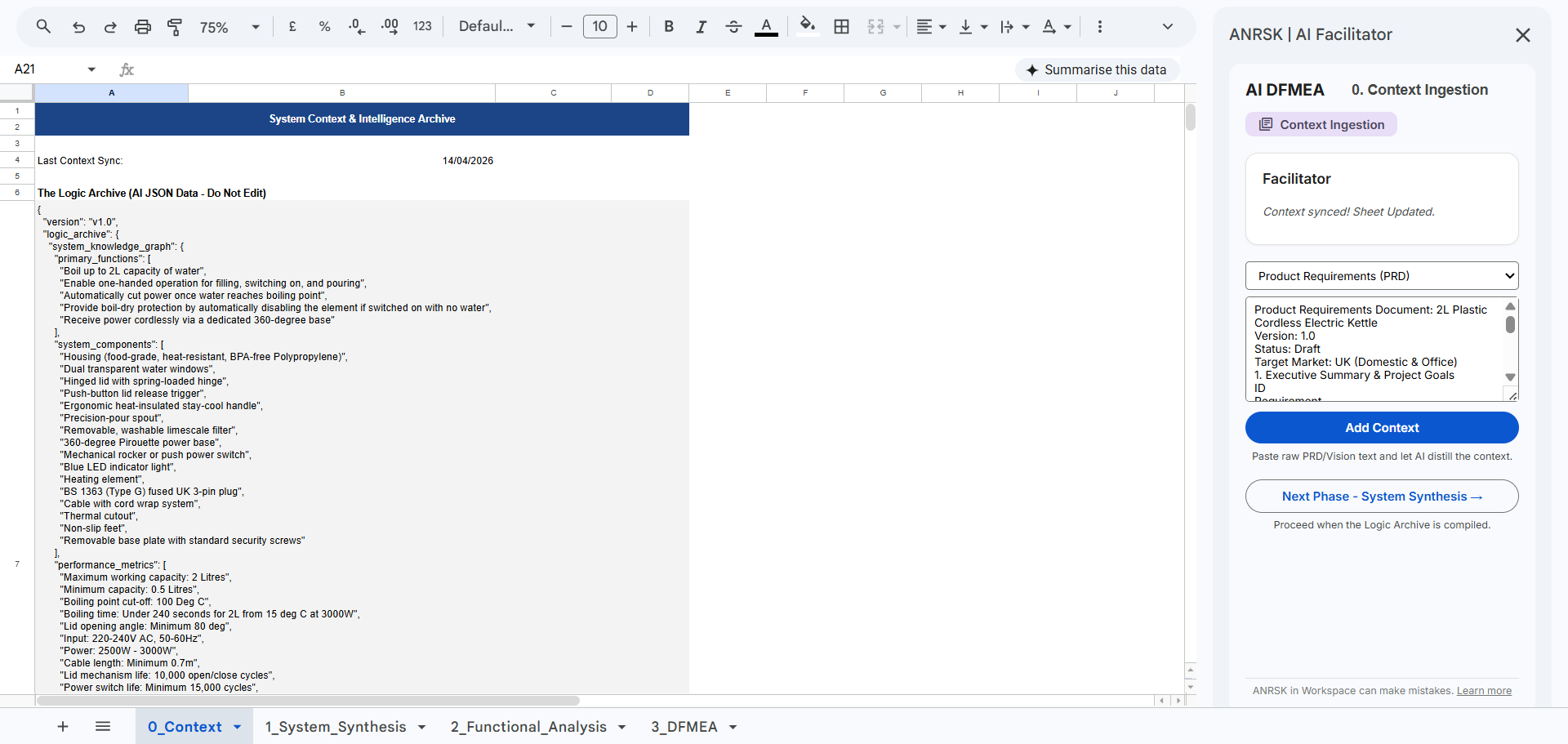The width and height of the screenshot is (1568, 744).
Task: Toggle strikethrough formatting
Action: click(x=733, y=26)
